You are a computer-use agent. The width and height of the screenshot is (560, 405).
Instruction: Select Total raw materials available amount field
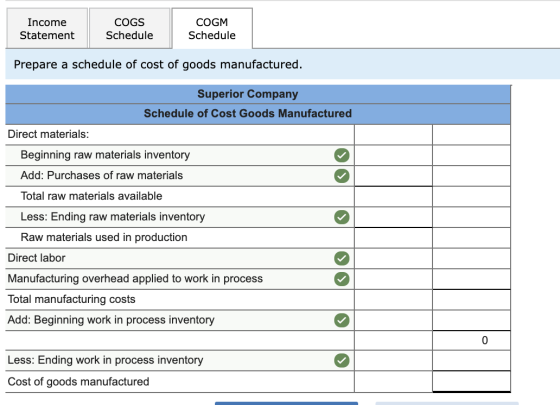pos(393,196)
